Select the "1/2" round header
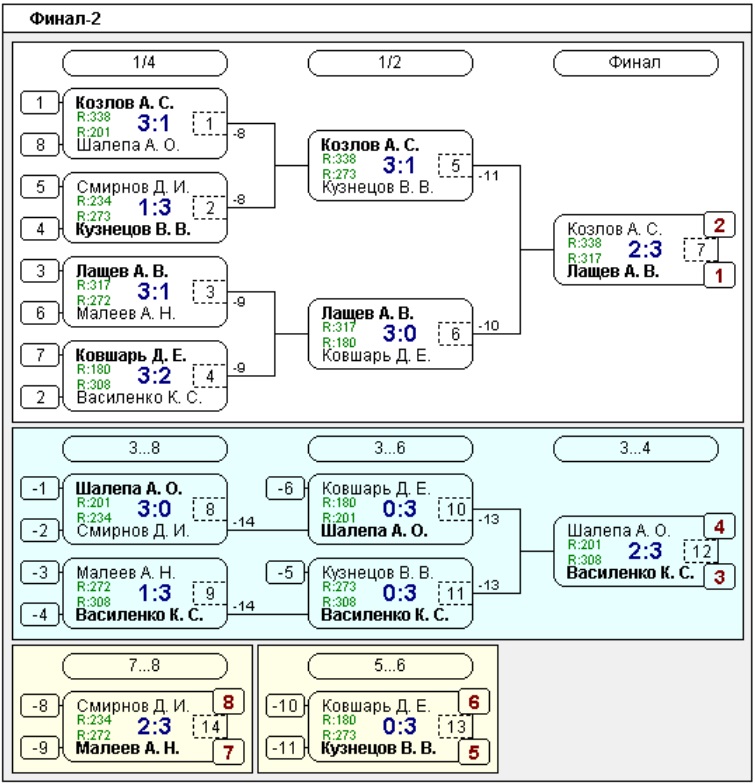Viewport: 755px width, 784px height. [390, 62]
